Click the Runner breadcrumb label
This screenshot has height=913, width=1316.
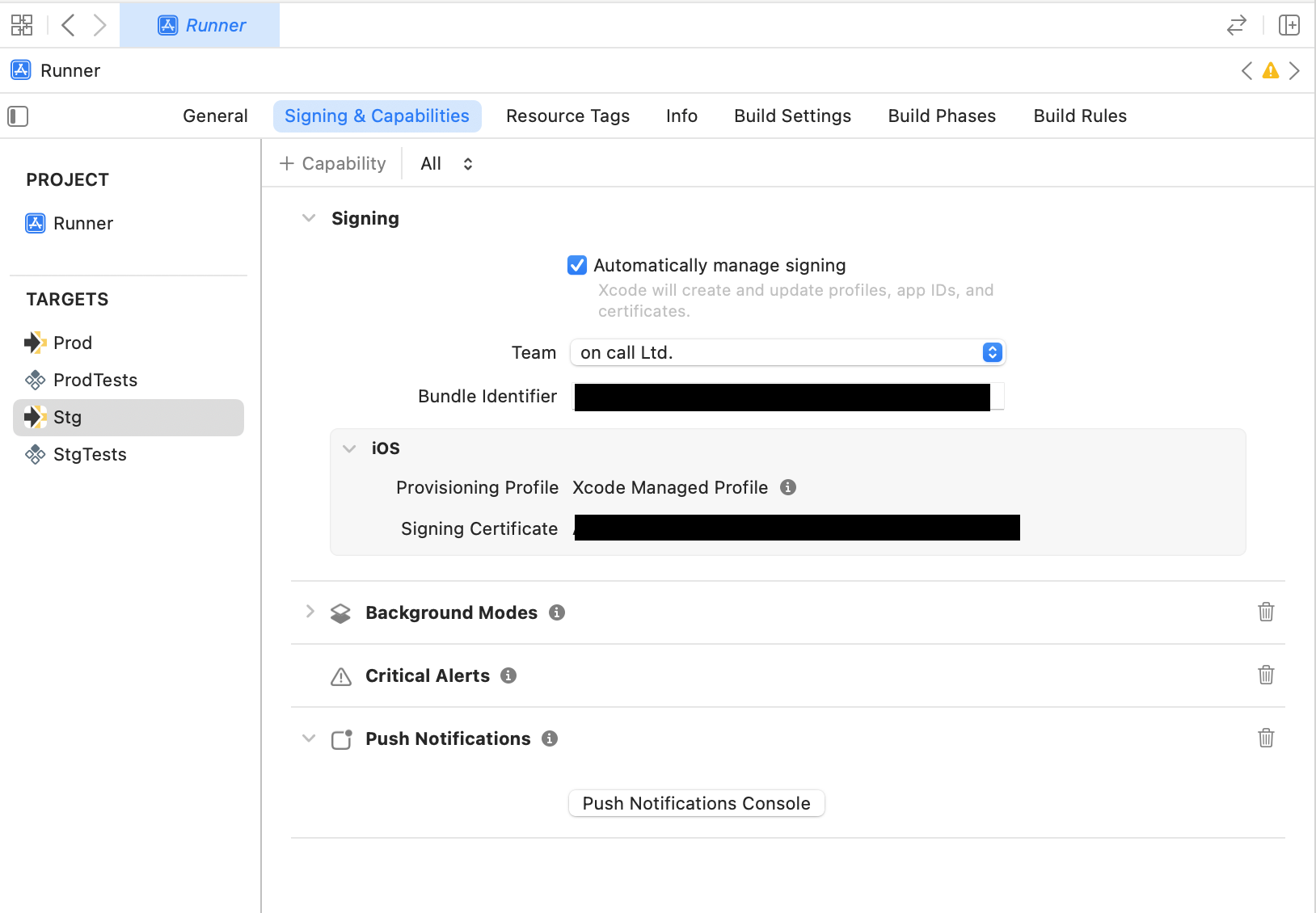70,70
